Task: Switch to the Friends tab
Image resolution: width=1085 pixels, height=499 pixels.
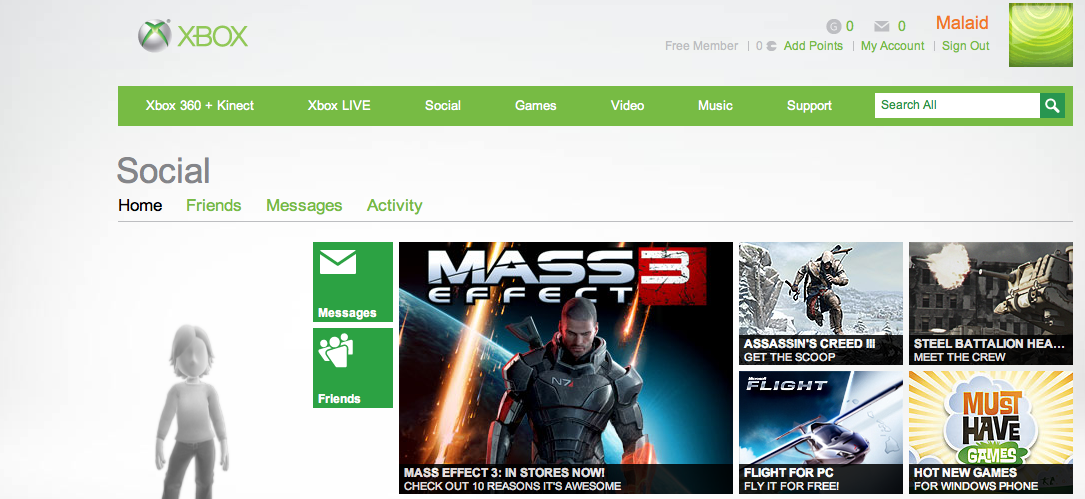Action: 214,205
